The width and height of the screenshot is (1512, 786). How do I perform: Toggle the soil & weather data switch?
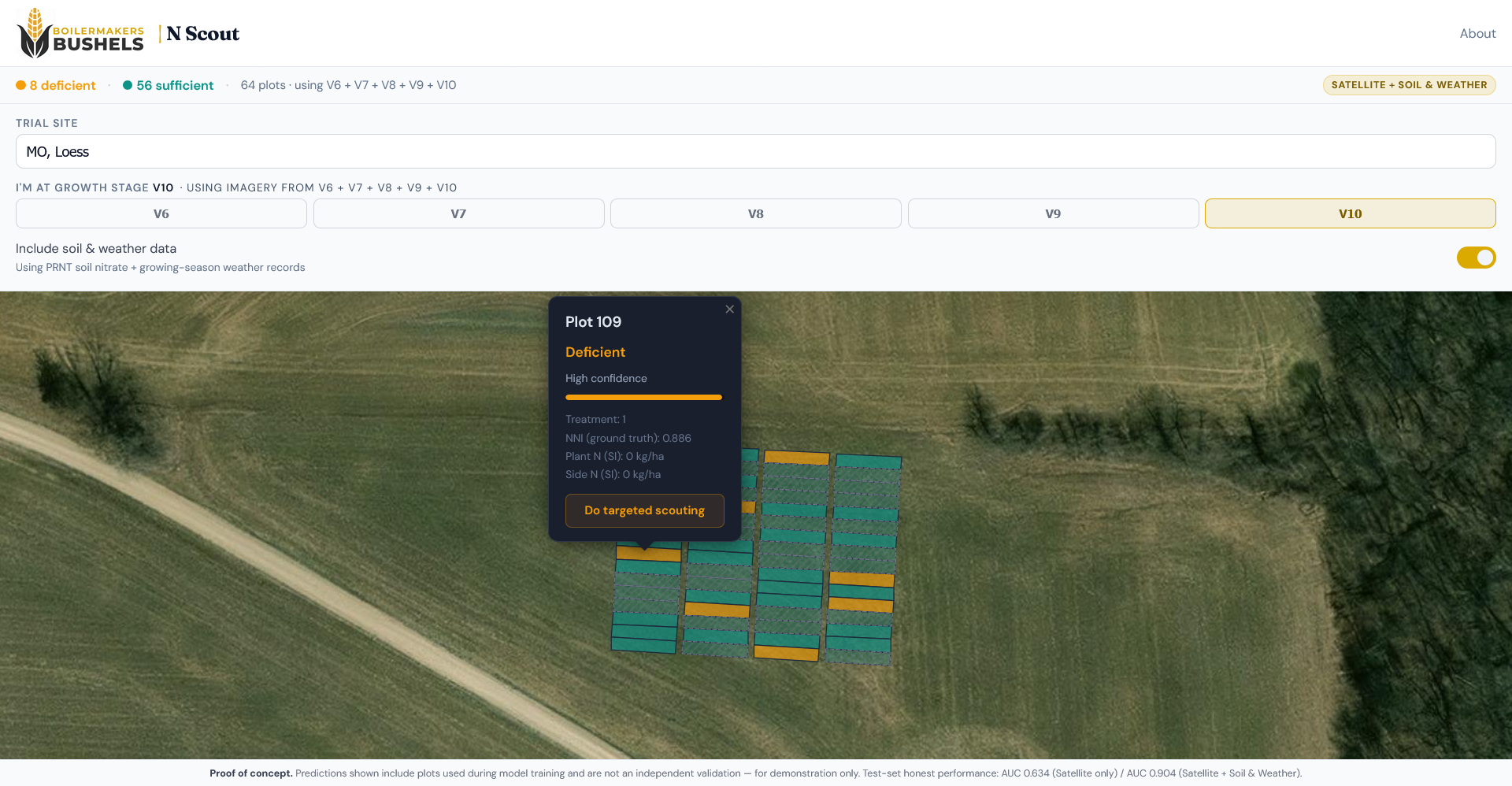(x=1476, y=258)
